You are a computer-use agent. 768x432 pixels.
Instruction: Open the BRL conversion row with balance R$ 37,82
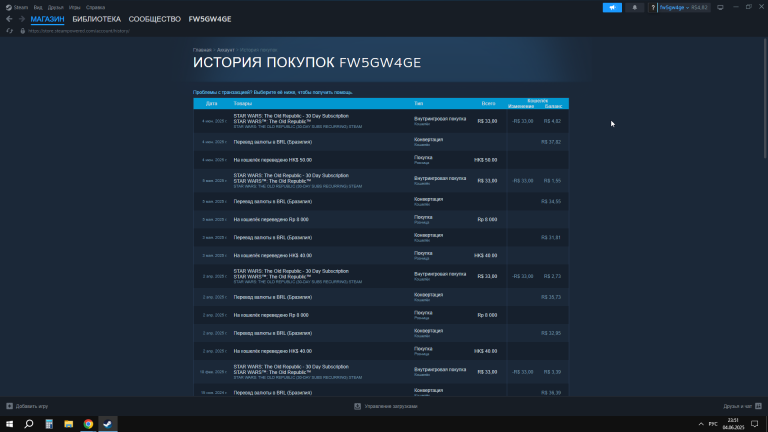pyautogui.click(x=381, y=142)
